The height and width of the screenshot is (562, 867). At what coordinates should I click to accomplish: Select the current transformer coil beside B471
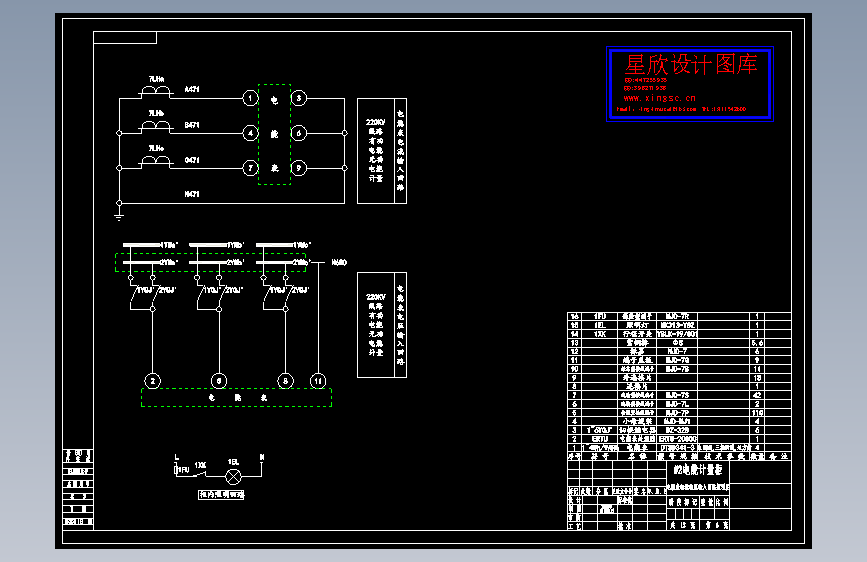point(156,127)
